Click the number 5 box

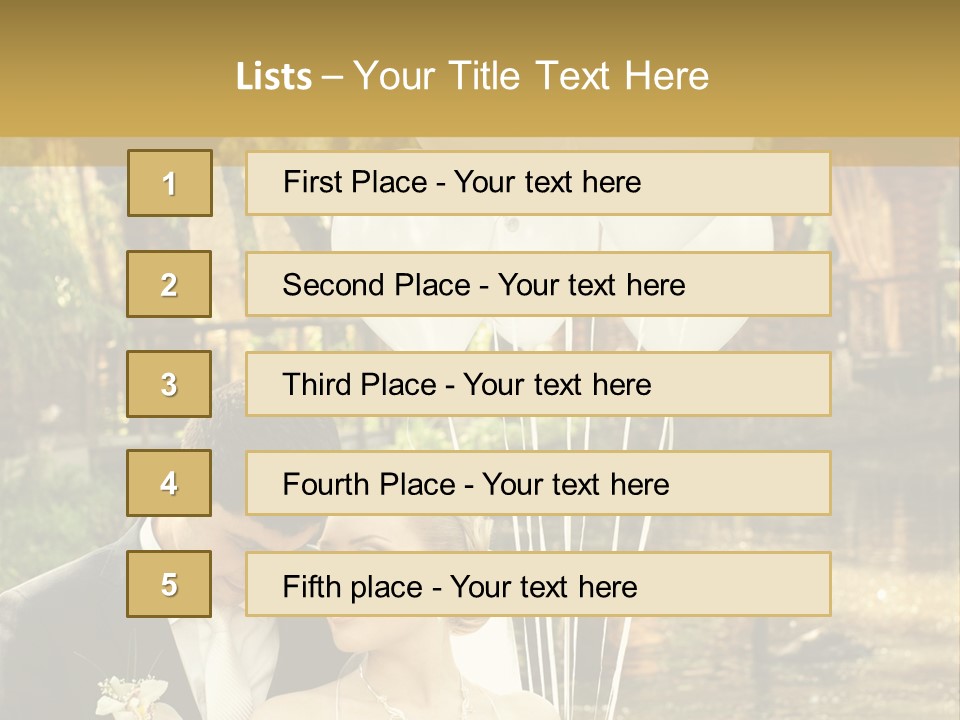tap(170, 584)
